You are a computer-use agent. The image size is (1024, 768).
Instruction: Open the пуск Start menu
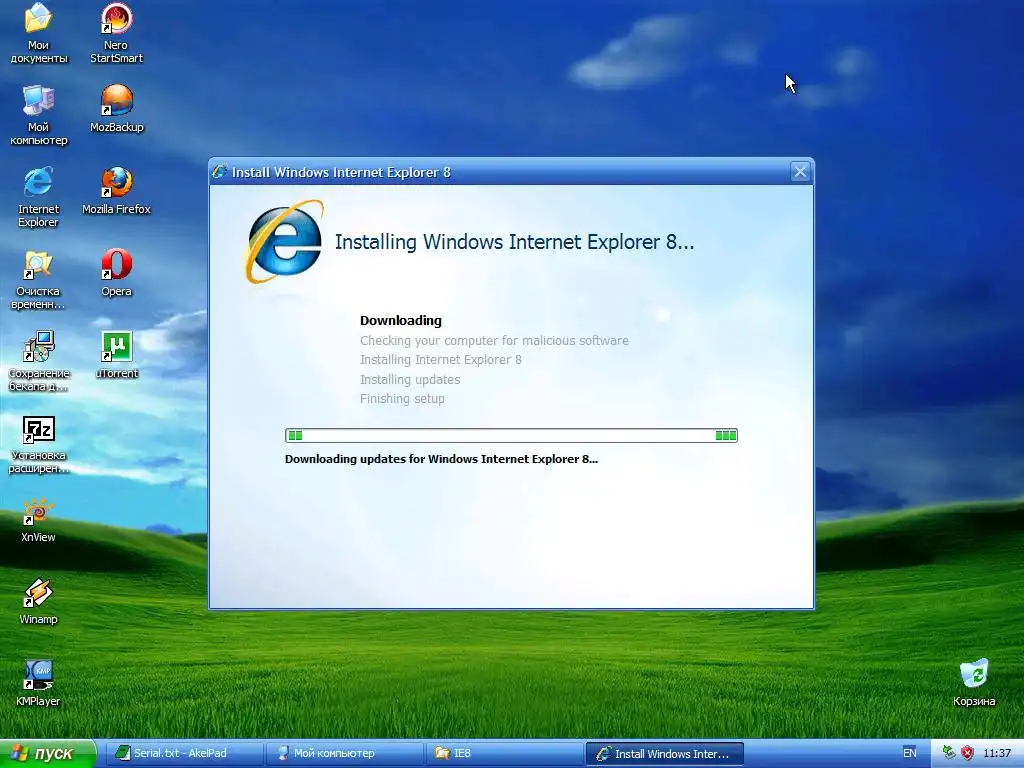47,754
